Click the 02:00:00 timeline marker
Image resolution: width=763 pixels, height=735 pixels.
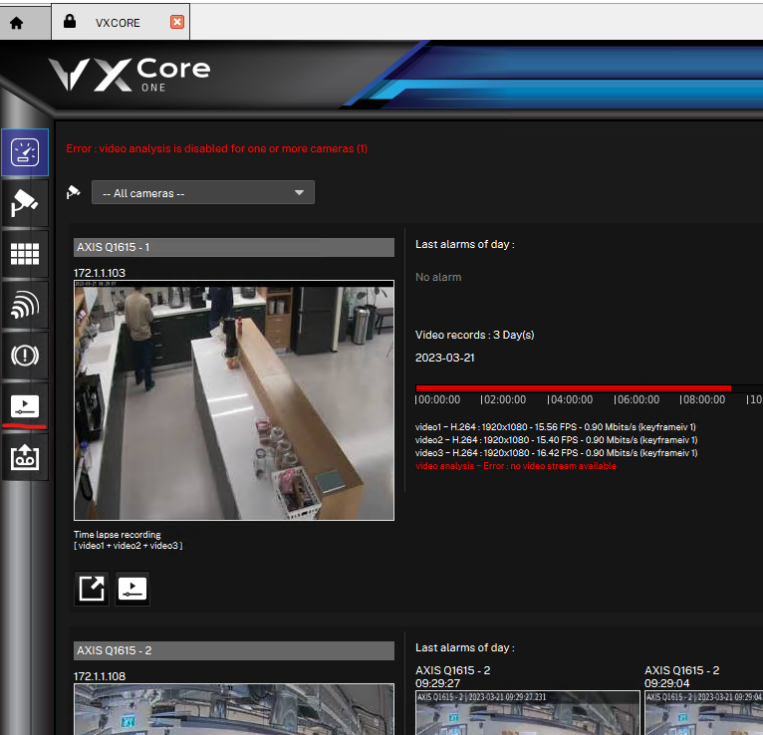tap(503, 400)
